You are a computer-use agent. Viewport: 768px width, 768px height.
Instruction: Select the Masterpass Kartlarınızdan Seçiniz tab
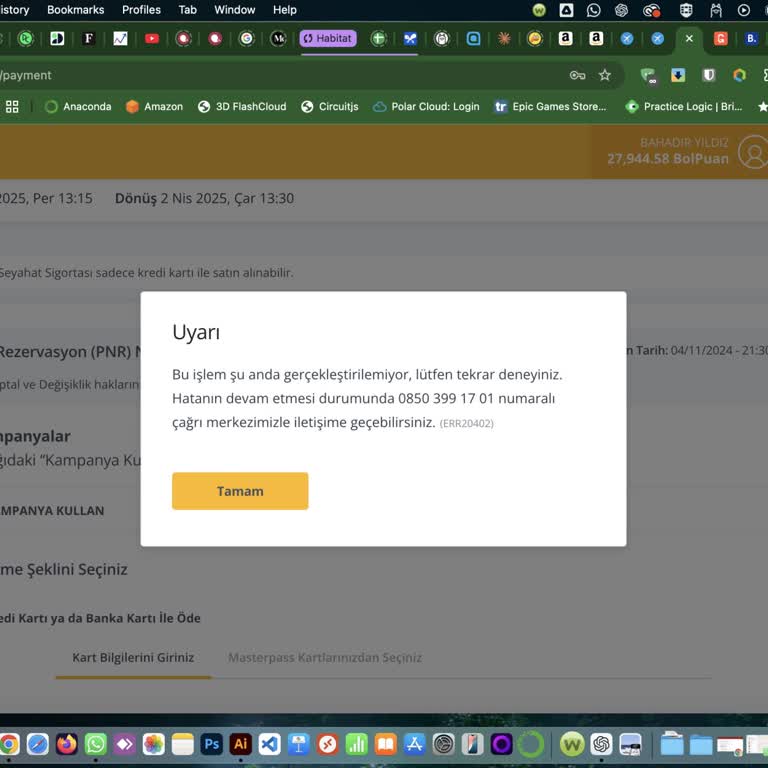click(x=325, y=658)
